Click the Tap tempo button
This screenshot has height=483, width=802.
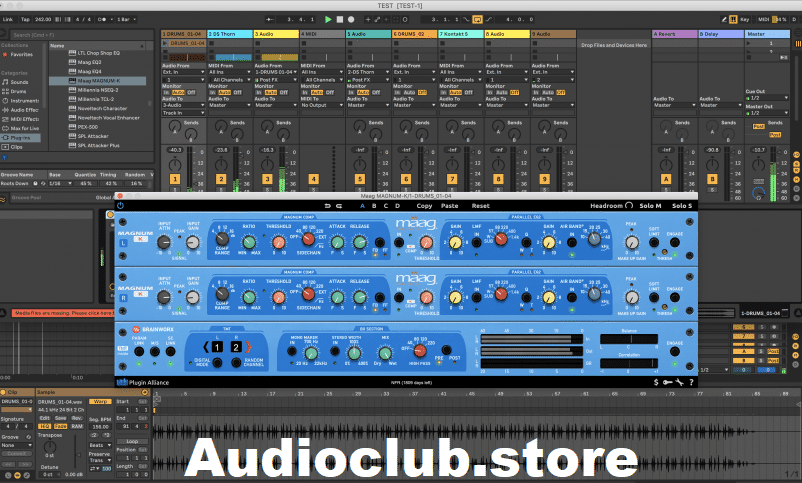pos(25,19)
